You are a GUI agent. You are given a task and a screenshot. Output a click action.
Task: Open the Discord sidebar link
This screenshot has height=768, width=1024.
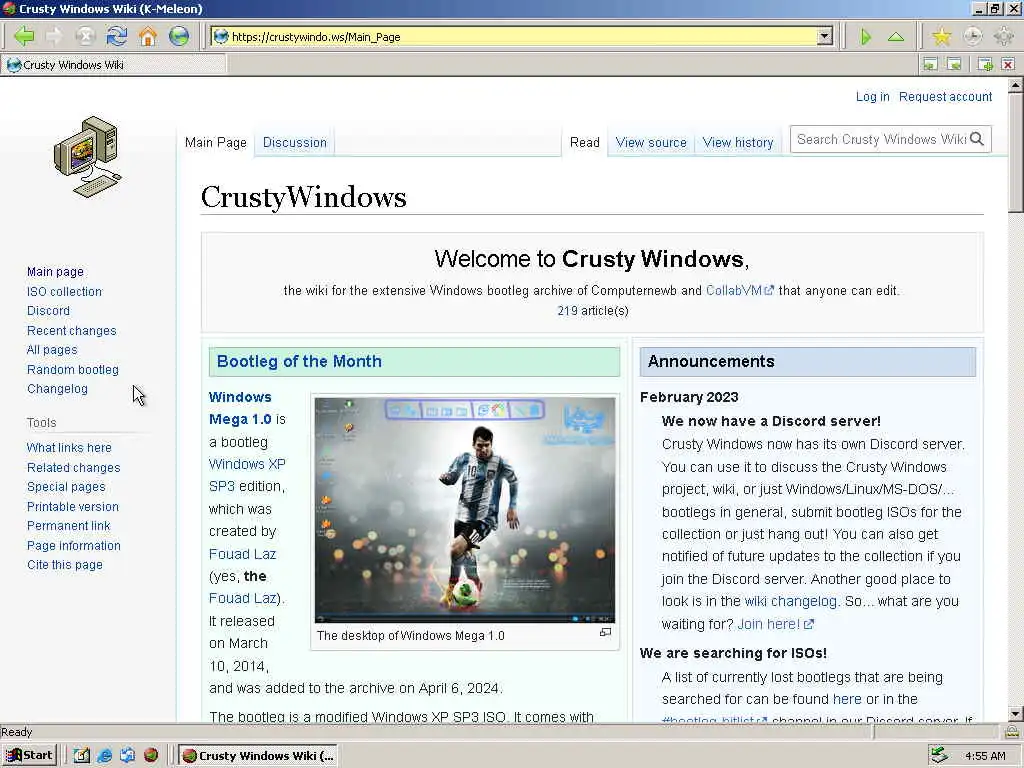pyautogui.click(x=48, y=311)
